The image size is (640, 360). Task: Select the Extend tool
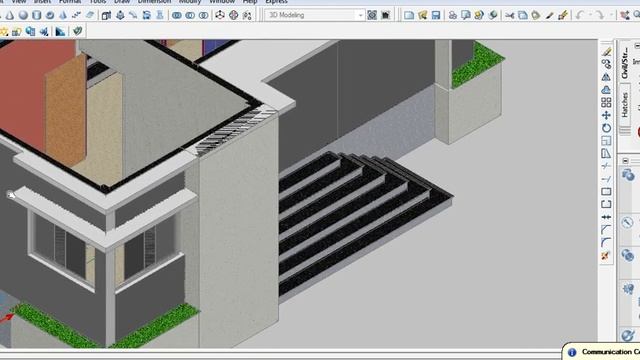pyautogui.click(x=607, y=179)
